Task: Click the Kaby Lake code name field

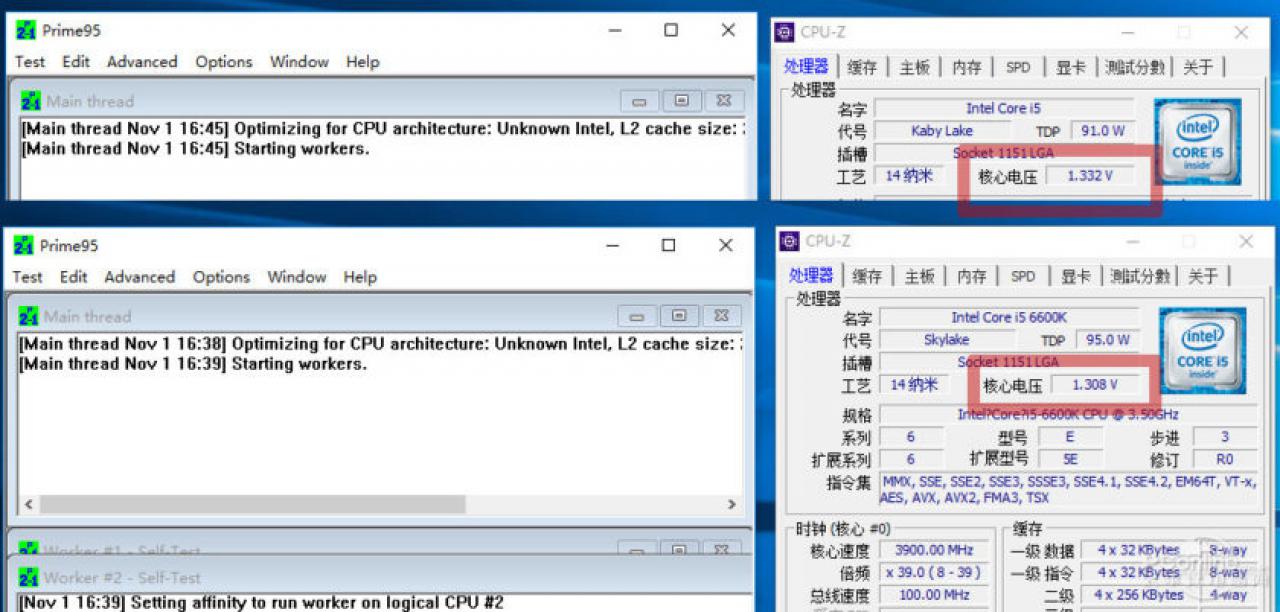Action: point(942,130)
